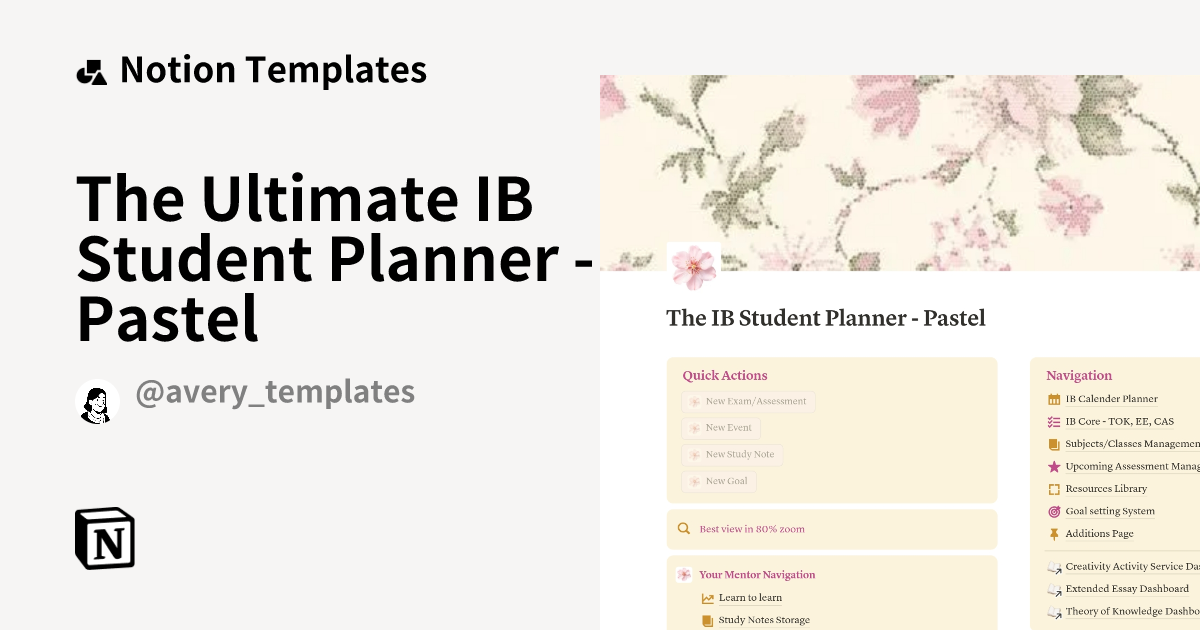Click the Notion Templates logo at the top
Image resolution: width=1200 pixels, height=630 pixels.
pos(91,68)
